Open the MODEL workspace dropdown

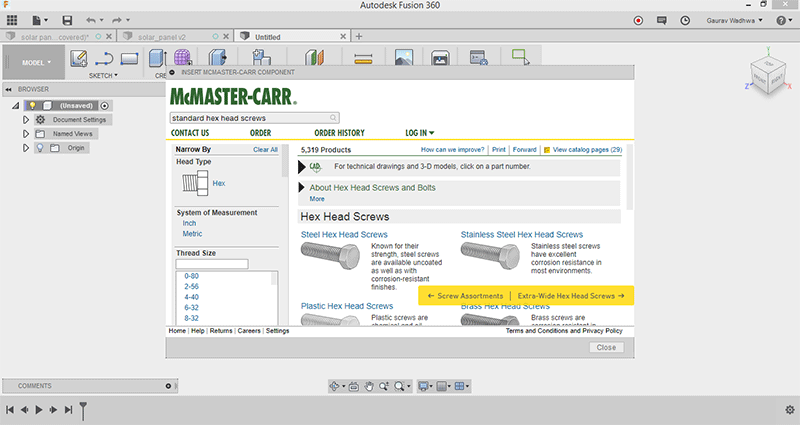35,63
